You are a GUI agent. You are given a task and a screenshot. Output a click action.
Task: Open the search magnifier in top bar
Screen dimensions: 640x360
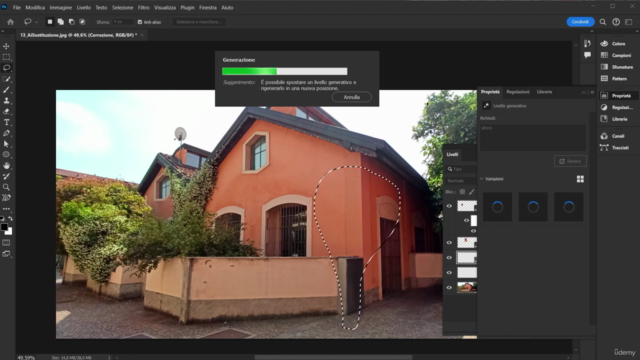pos(603,22)
